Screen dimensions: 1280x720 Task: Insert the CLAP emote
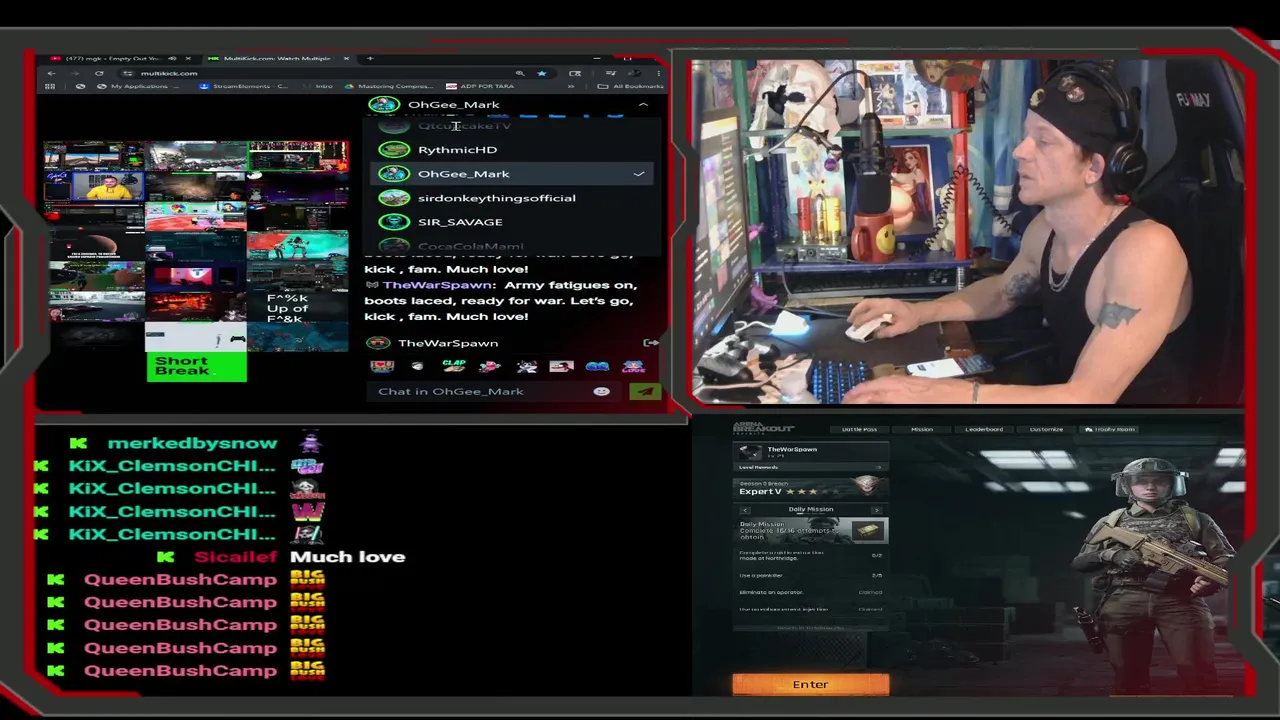pos(453,366)
